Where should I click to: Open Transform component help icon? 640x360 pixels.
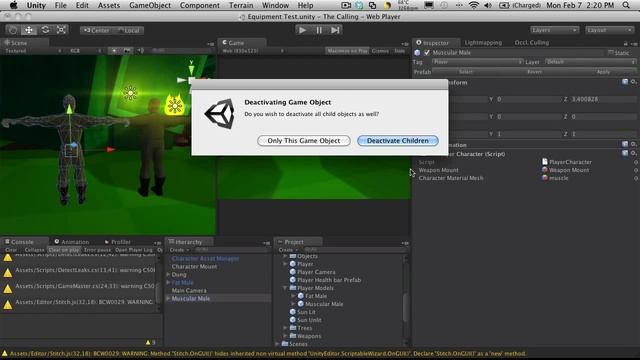[x=625, y=82]
